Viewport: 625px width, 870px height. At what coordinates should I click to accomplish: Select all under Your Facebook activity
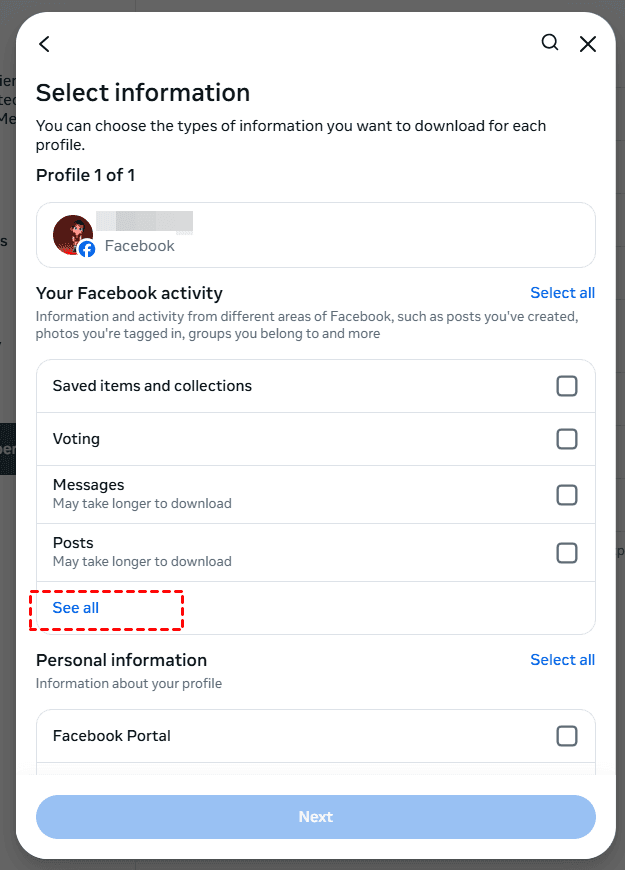[562, 293]
